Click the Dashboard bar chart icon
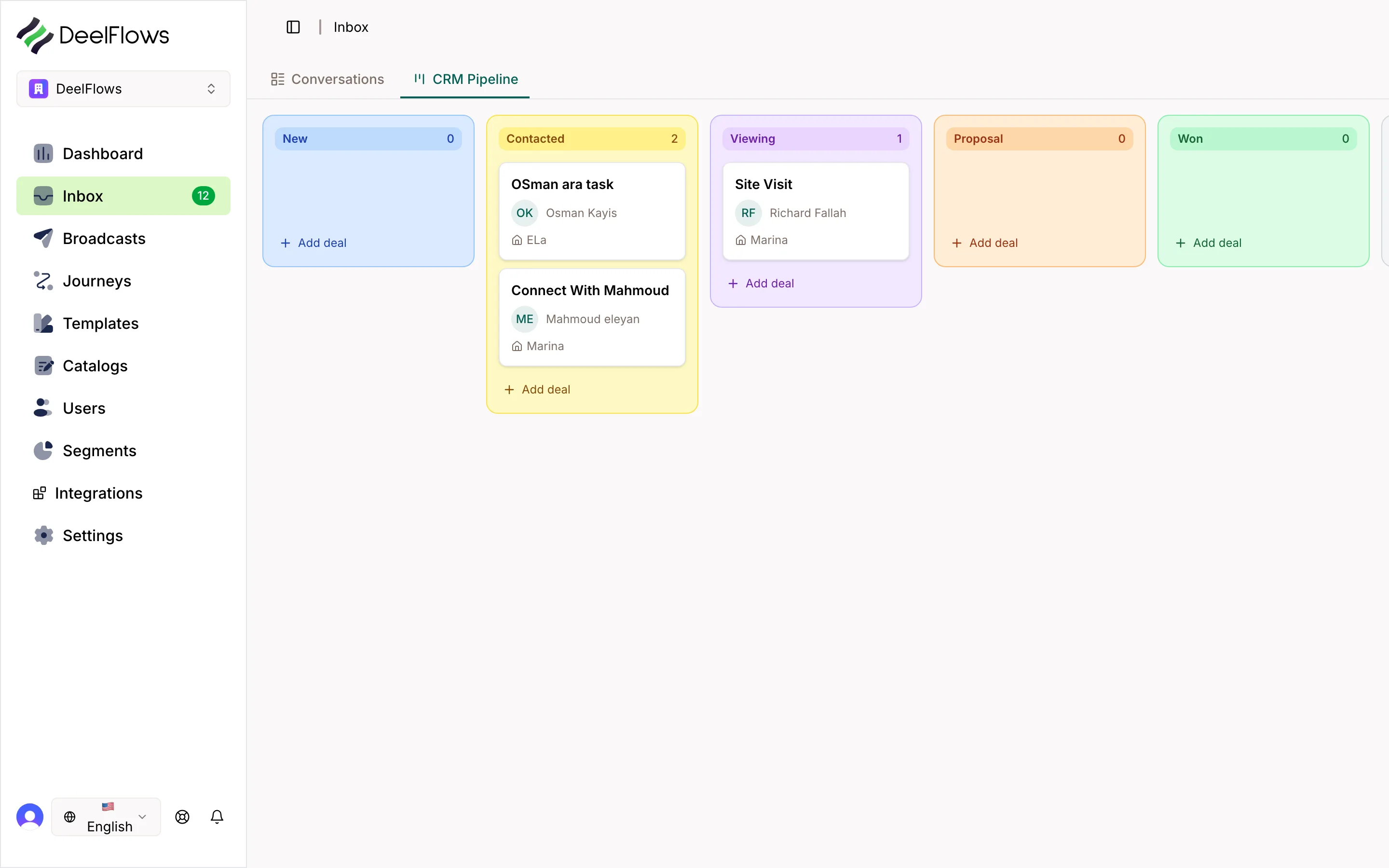Viewport: 1389px width, 868px height. pyautogui.click(x=43, y=153)
